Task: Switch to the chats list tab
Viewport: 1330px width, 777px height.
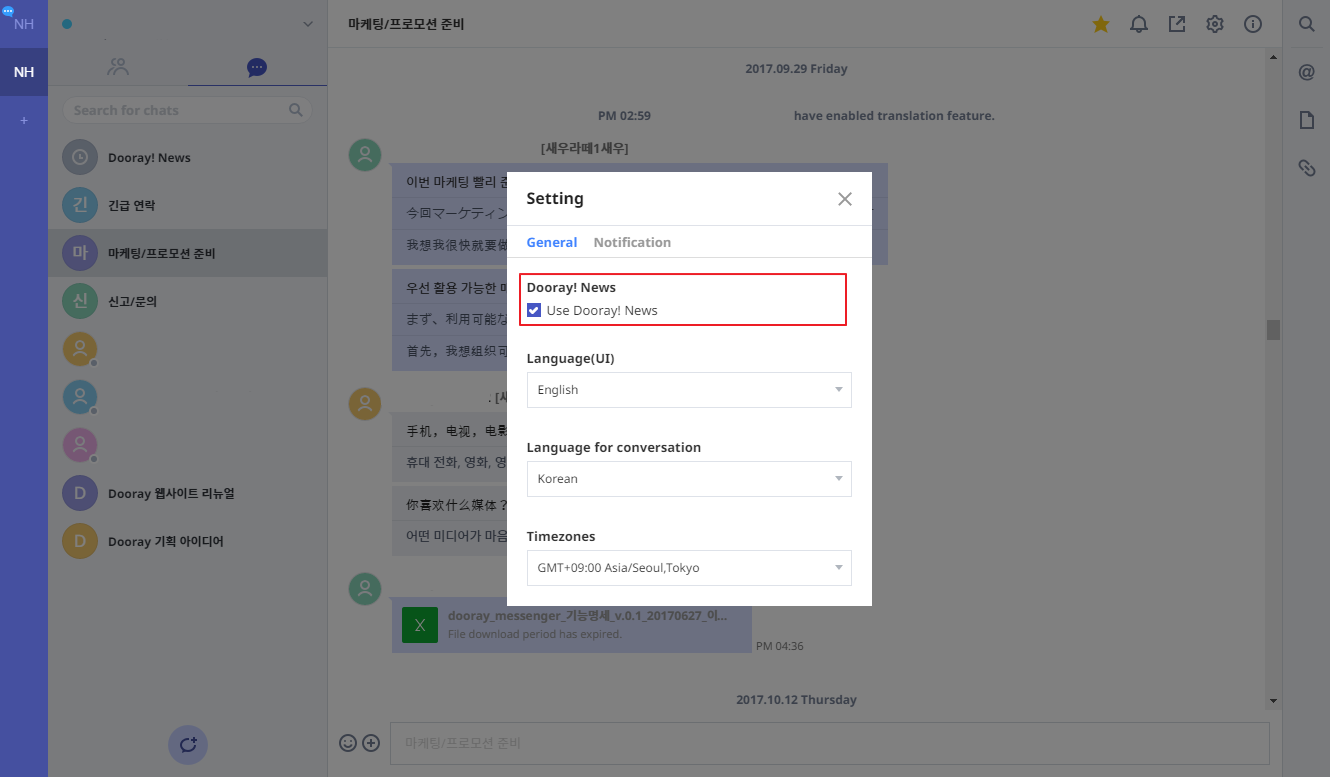Action: point(257,67)
